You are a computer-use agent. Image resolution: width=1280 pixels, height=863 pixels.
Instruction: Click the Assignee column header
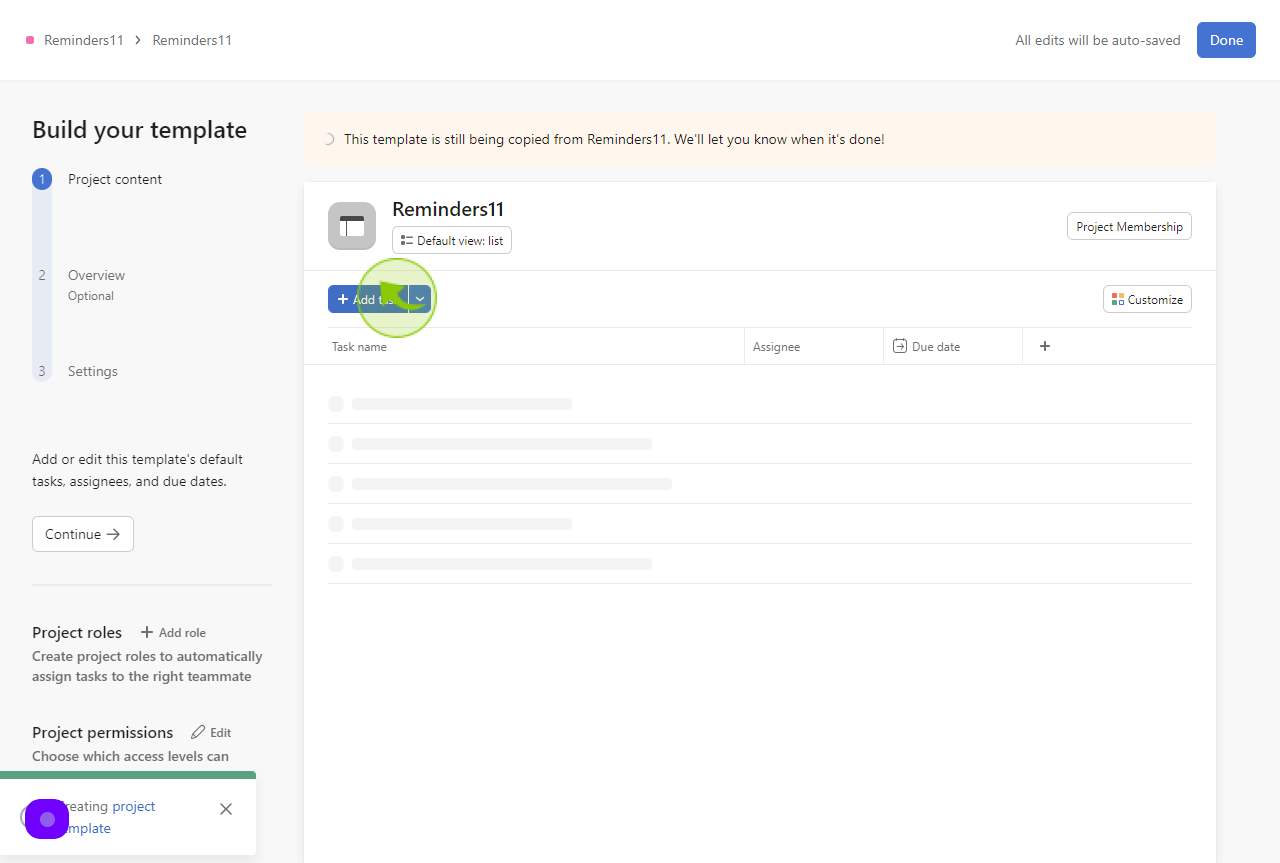(x=814, y=346)
